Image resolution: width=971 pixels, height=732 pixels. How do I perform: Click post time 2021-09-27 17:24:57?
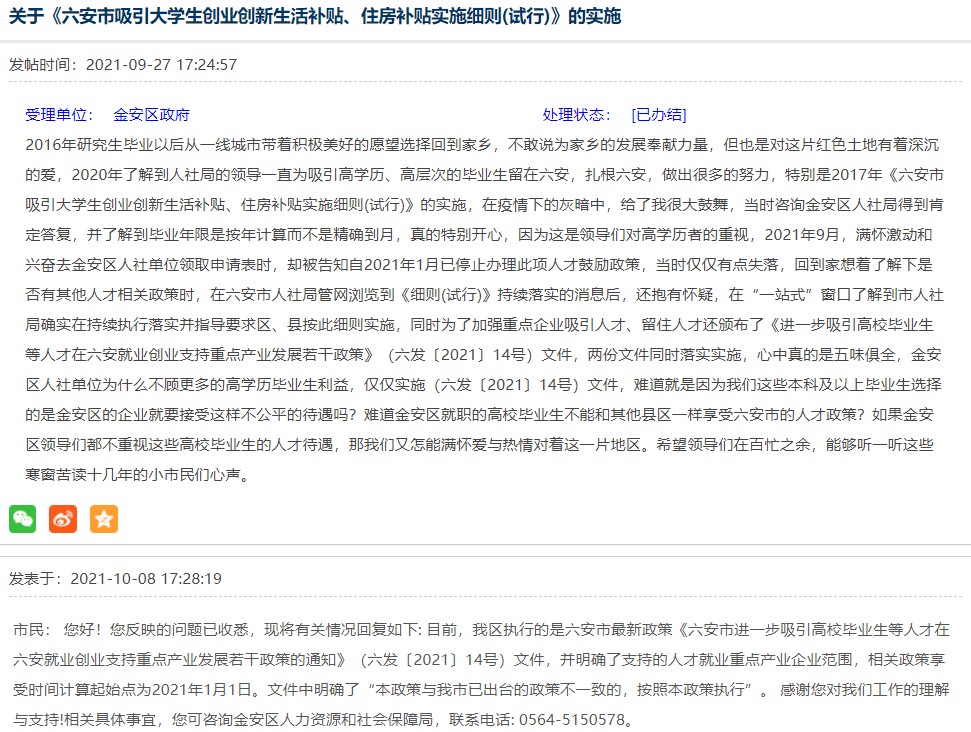click(x=161, y=65)
